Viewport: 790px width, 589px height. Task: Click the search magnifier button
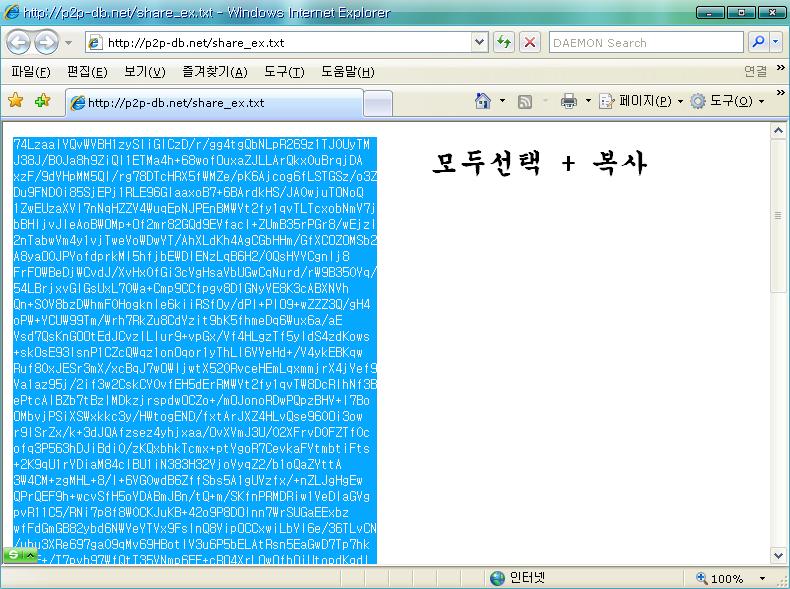(758, 42)
